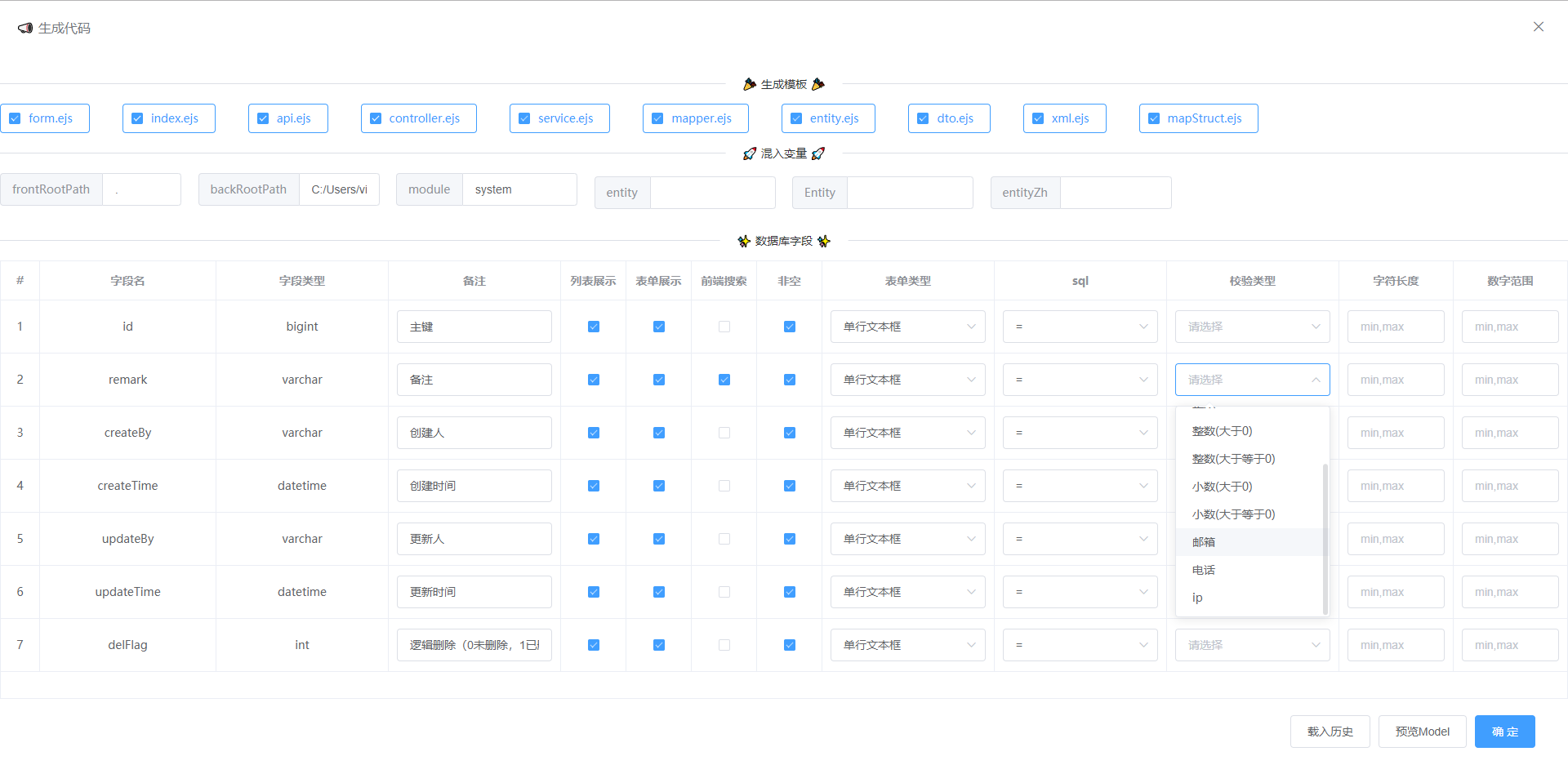Image resolution: width=1568 pixels, height=765 pixels.
Task: Click 字符长度 min,max field for id row
Action: pos(1396,327)
